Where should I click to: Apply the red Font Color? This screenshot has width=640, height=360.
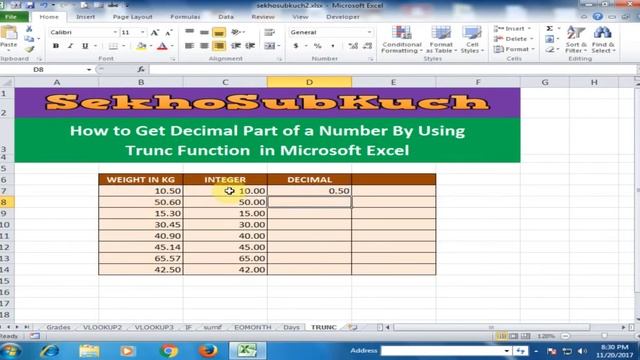pyautogui.click(x=162, y=46)
